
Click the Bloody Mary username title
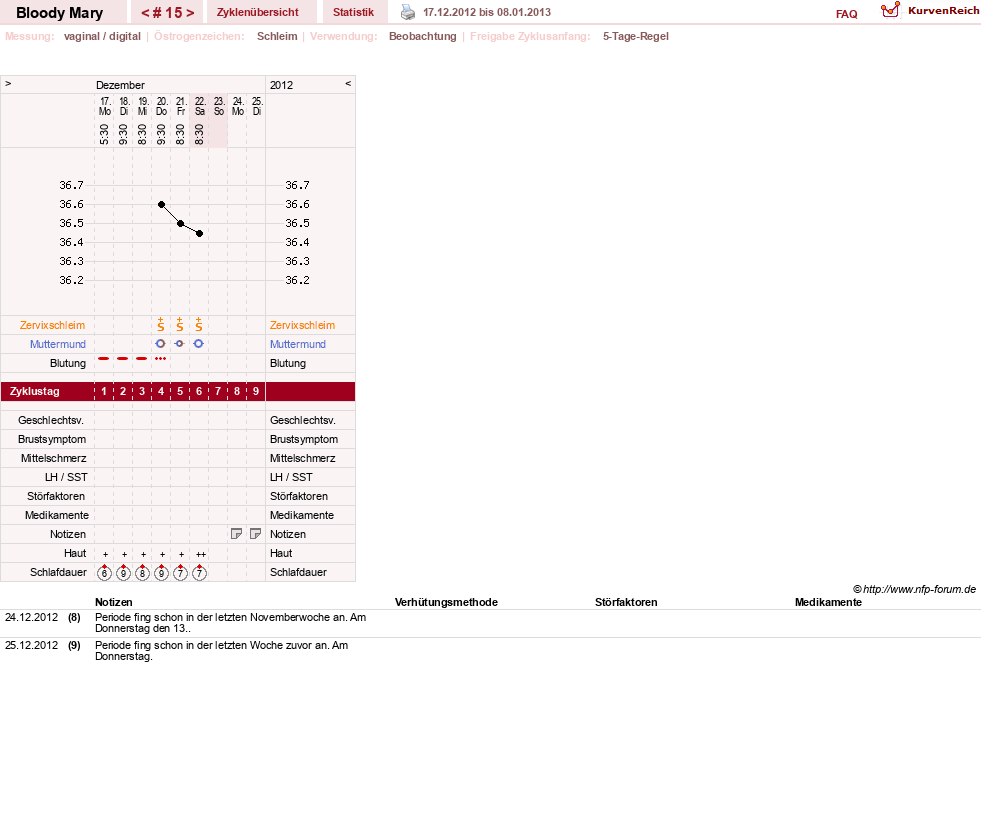click(x=59, y=13)
